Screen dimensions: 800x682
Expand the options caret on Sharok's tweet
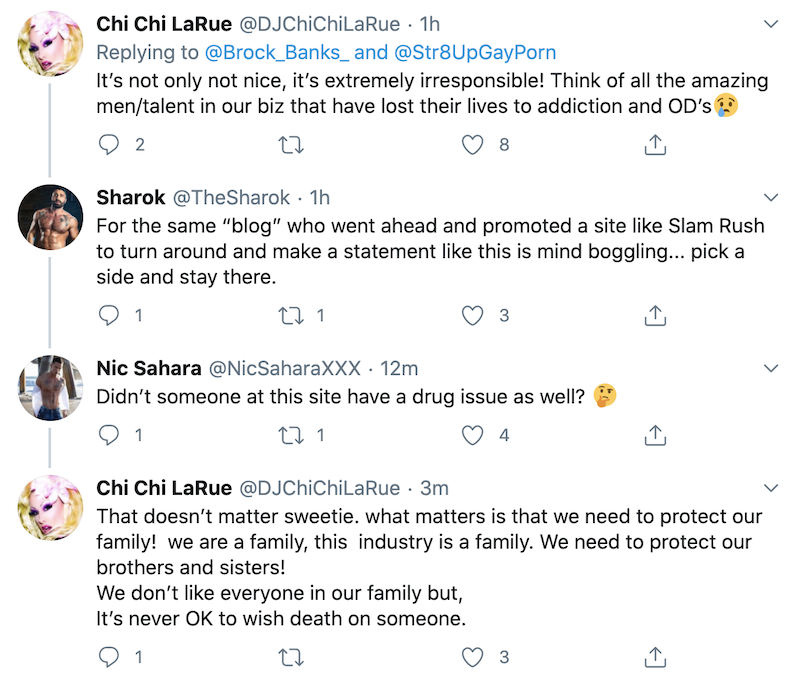coord(771,196)
